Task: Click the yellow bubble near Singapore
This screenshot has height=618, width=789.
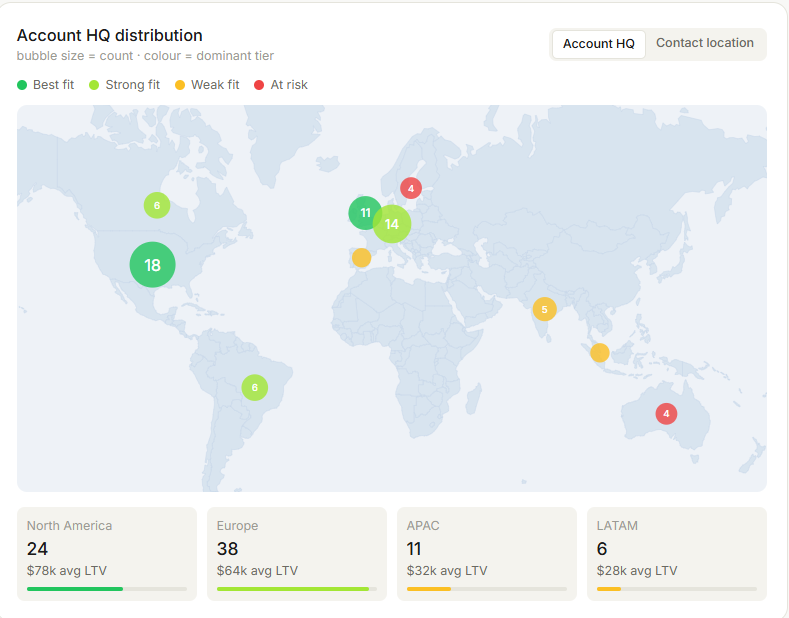Action: coord(599,353)
